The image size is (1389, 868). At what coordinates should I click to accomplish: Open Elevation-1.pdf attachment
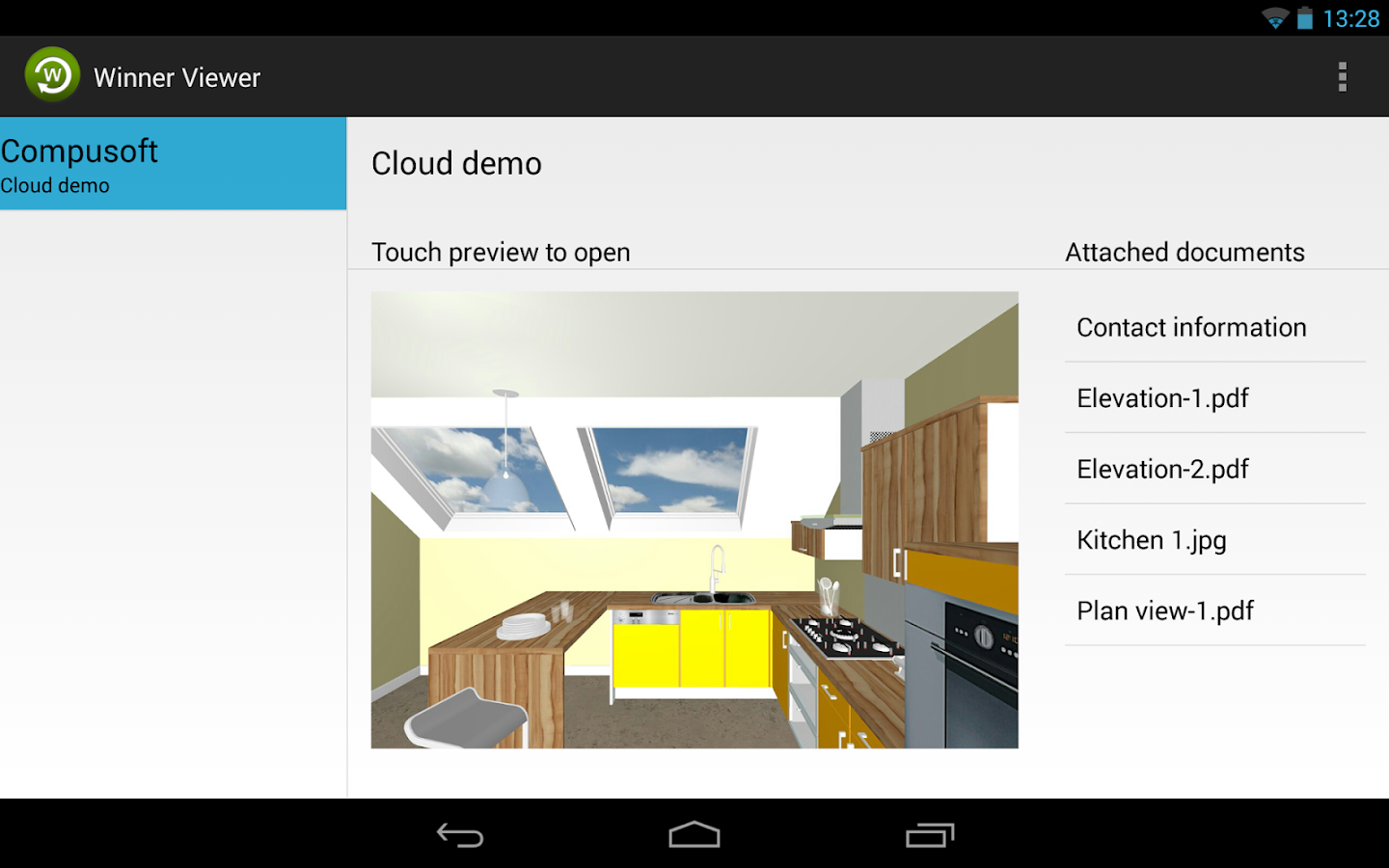click(1215, 398)
